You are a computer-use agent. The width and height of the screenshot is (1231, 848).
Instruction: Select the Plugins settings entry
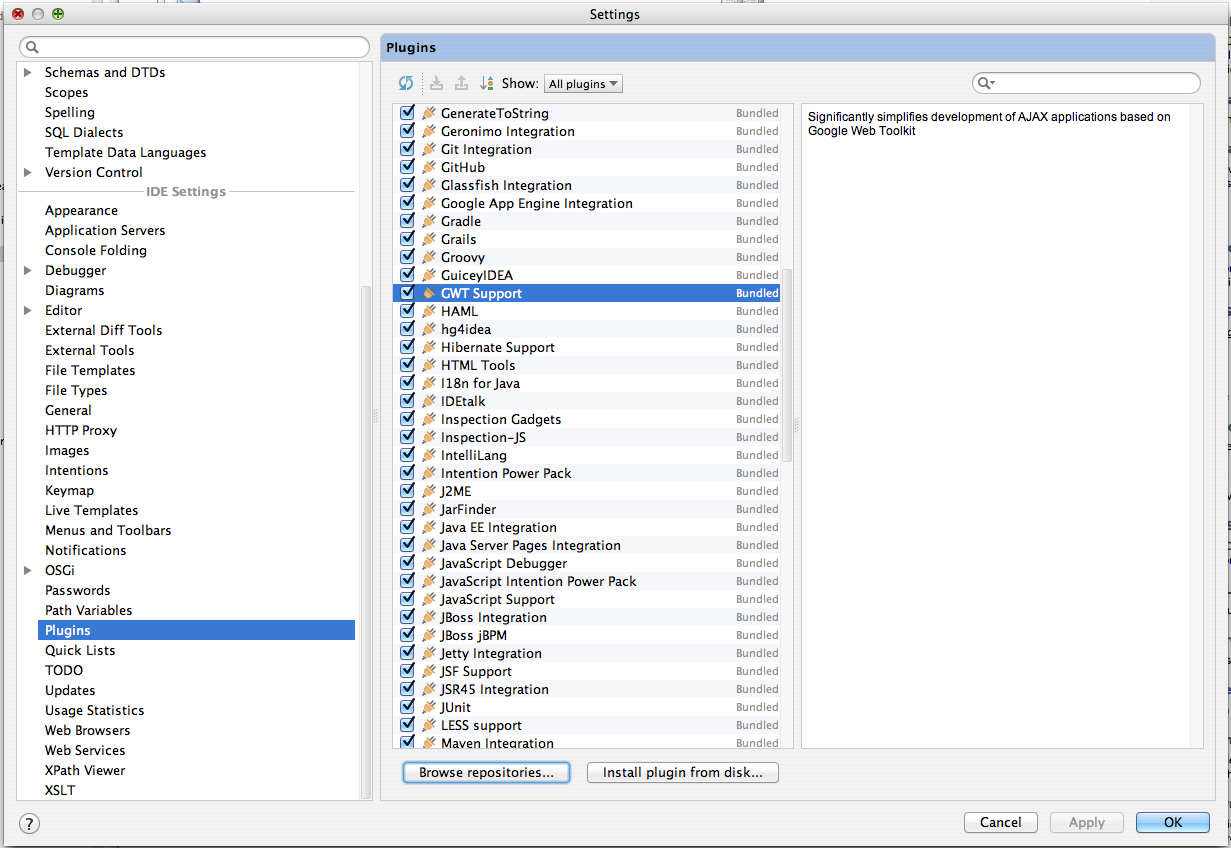click(x=196, y=630)
